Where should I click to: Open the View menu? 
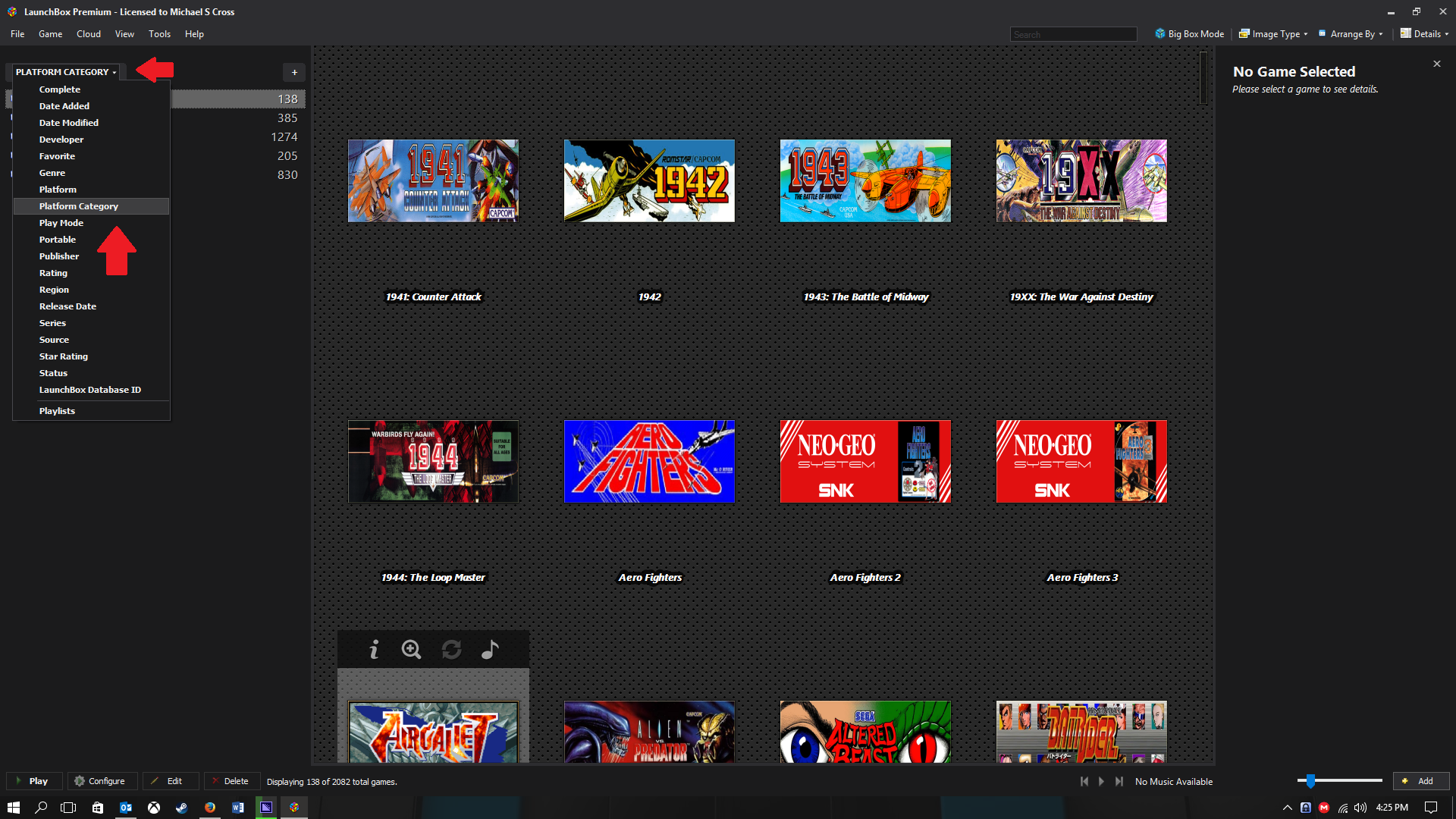pyautogui.click(x=124, y=34)
